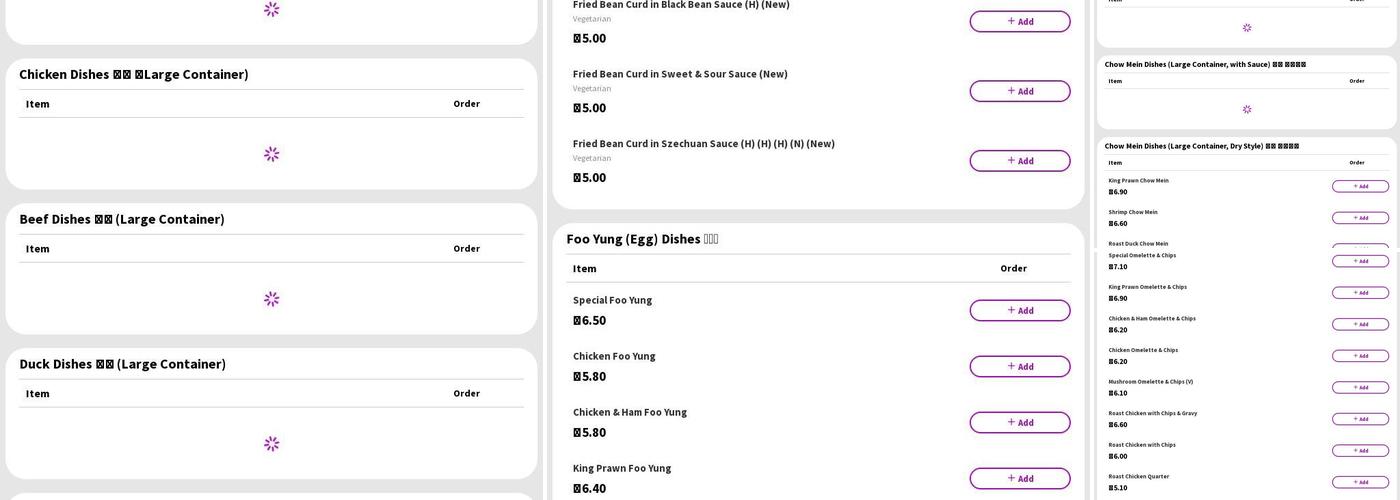Click the Chicken Dishes section heading
The width and height of the screenshot is (1400, 500).
point(134,74)
